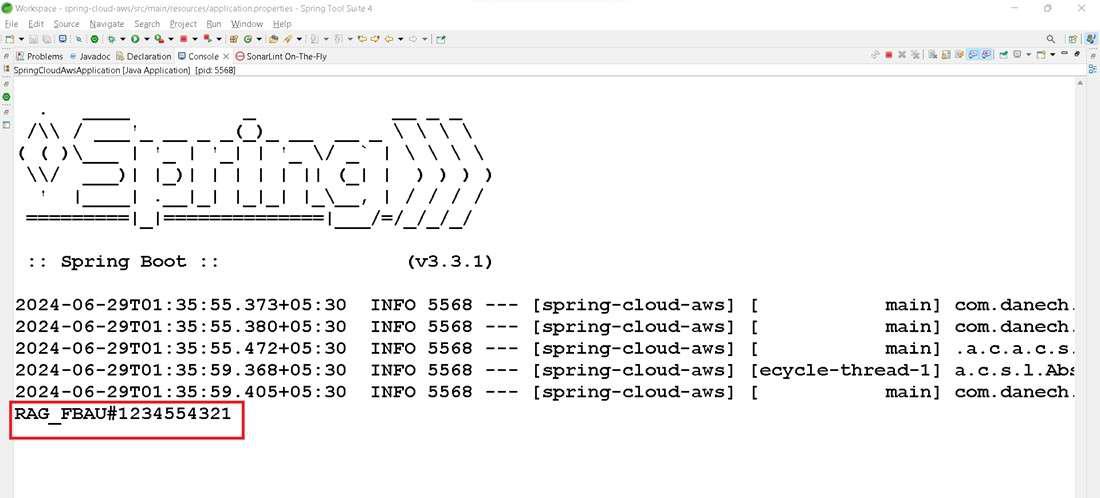This screenshot has height=498, width=1100.
Task: Toggle show console when standard out changes
Action: [x=973, y=54]
